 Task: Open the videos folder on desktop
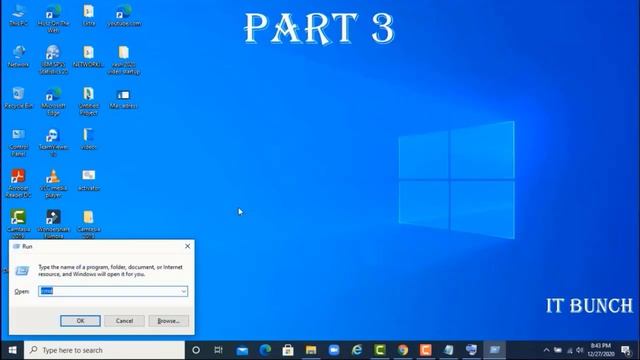pyautogui.click(x=89, y=139)
